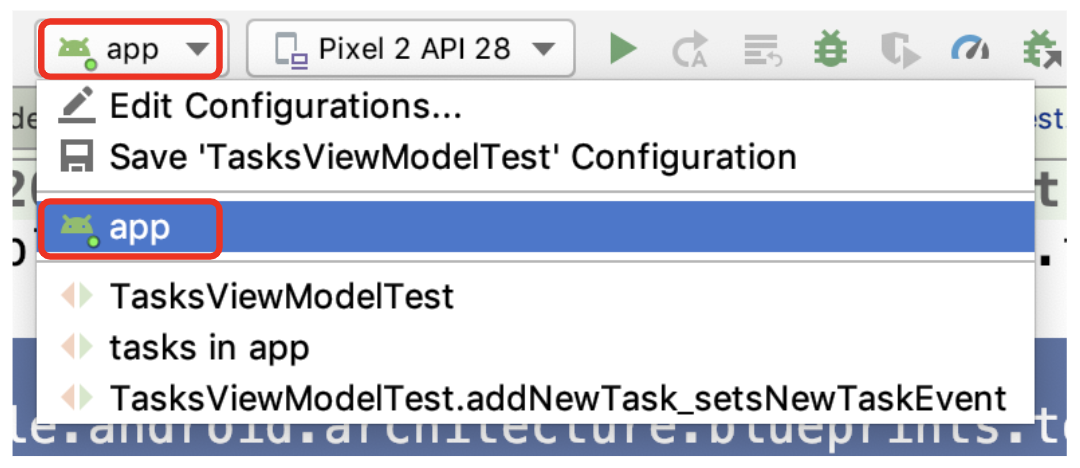Collapse the app run configuration dropdown arrow
The height and width of the screenshot is (468, 1080).
[x=197, y=48]
